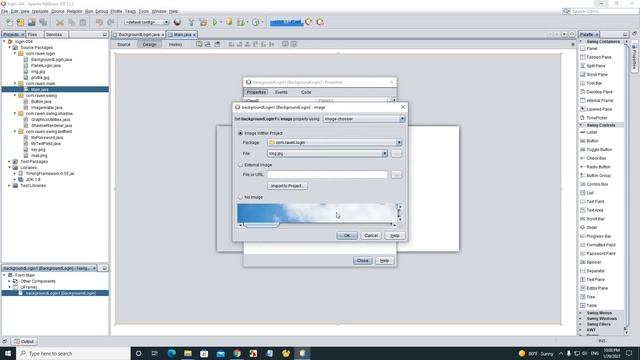The height and width of the screenshot is (360, 640).
Task: Collapse the com.raven.swing package node
Action: point(15,96)
